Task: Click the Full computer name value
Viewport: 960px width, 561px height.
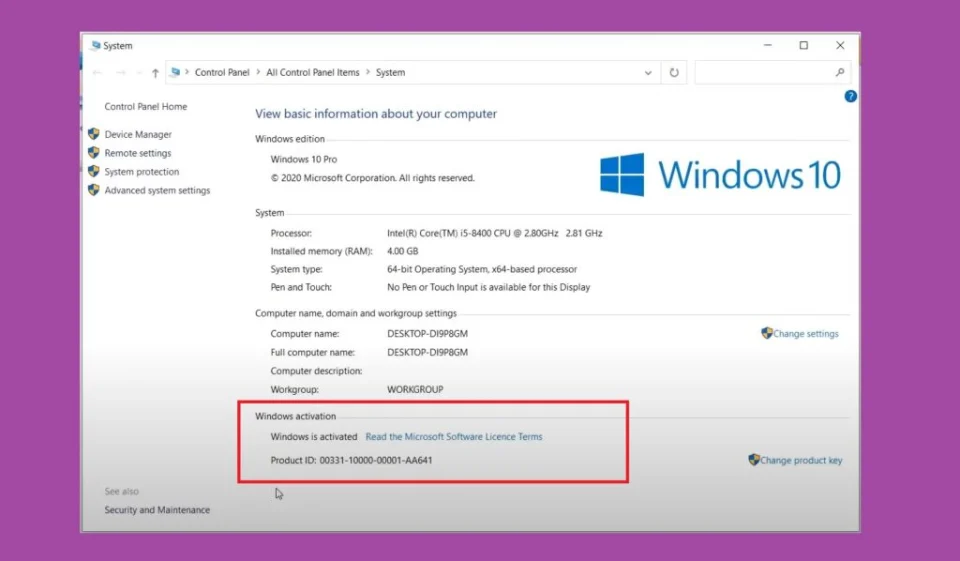Action: pos(427,352)
